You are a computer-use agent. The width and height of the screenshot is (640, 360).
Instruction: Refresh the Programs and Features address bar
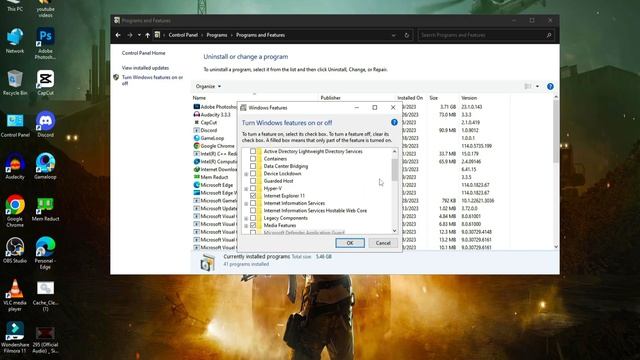point(407,35)
